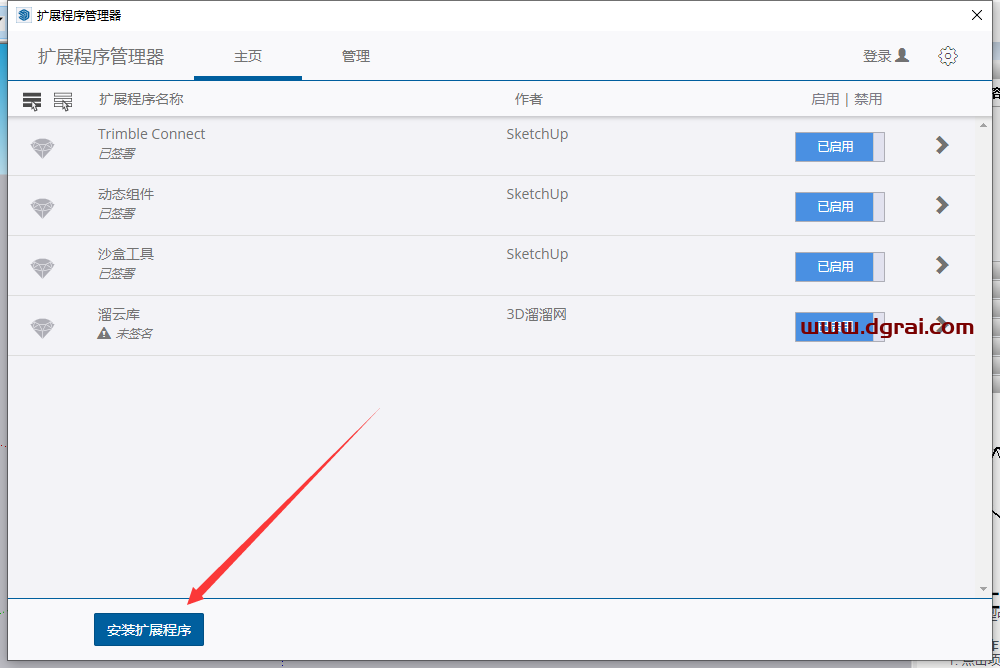The height and width of the screenshot is (668, 1000).
Task: Click the Trimble Connect ruby gem icon
Action: [x=43, y=148]
